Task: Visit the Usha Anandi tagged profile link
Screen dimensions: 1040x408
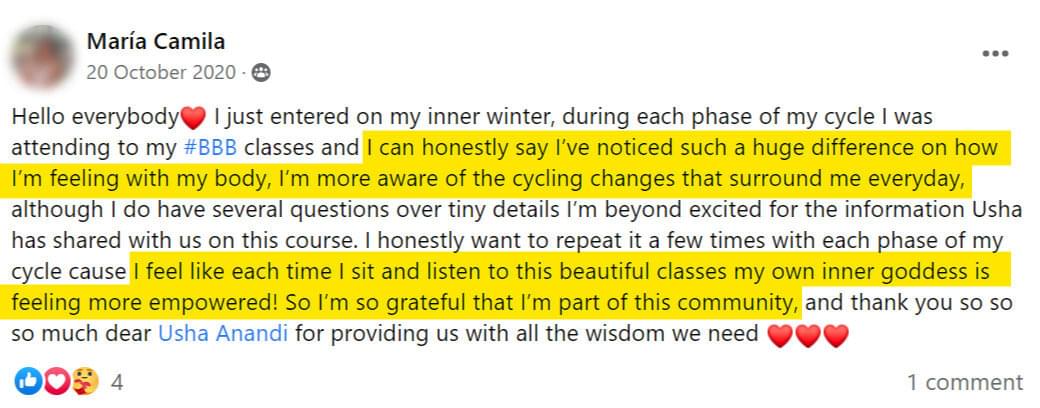Action: (223, 332)
